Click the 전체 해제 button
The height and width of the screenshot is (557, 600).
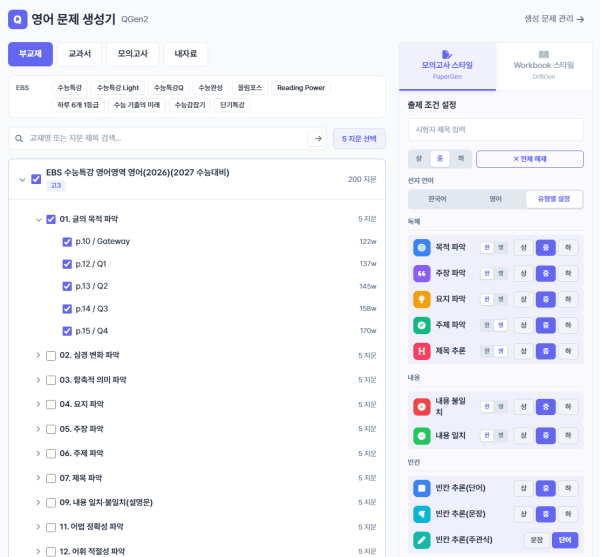pyautogui.click(x=530, y=159)
